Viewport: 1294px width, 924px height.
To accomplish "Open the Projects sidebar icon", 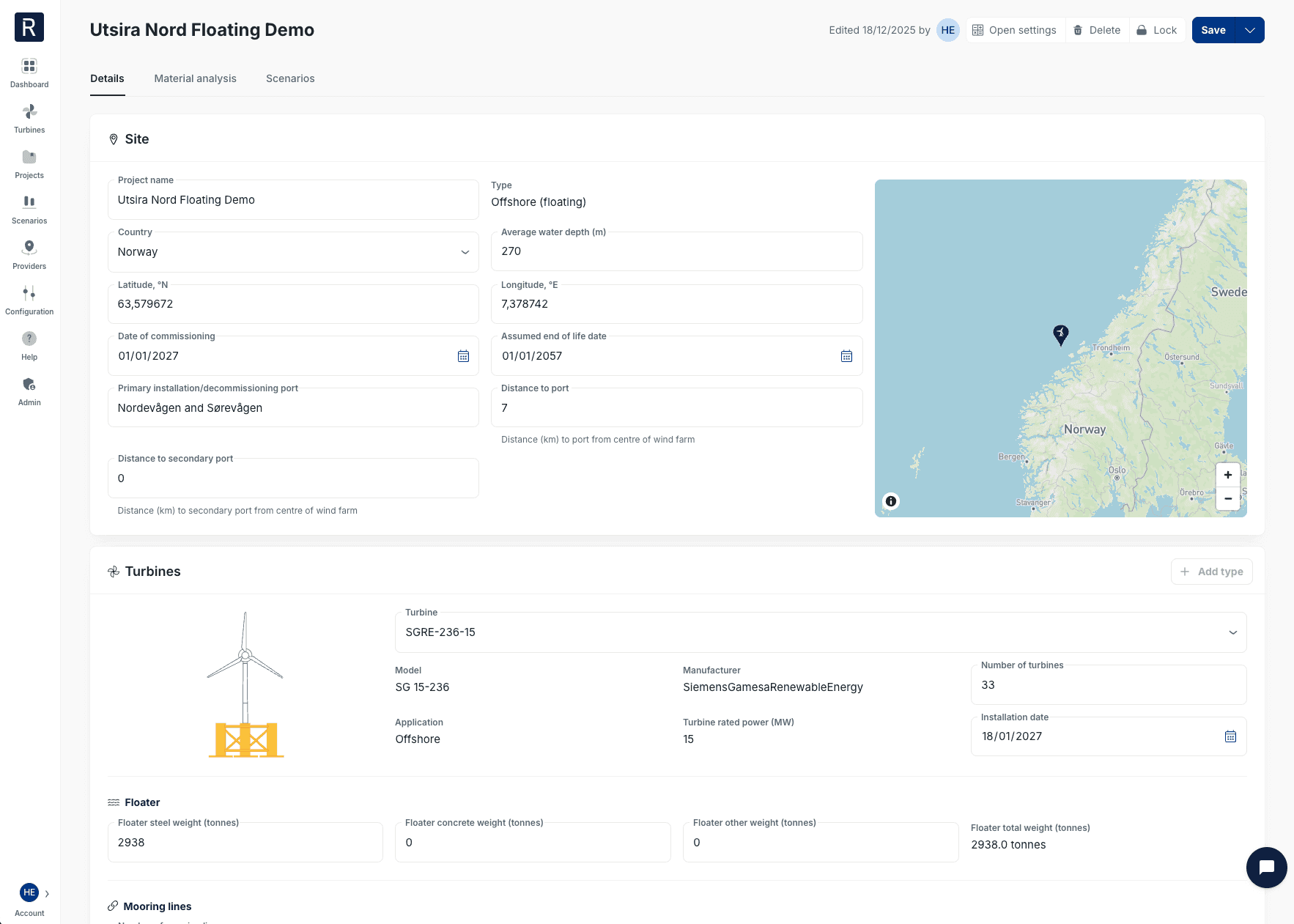I will (x=29, y=158).
